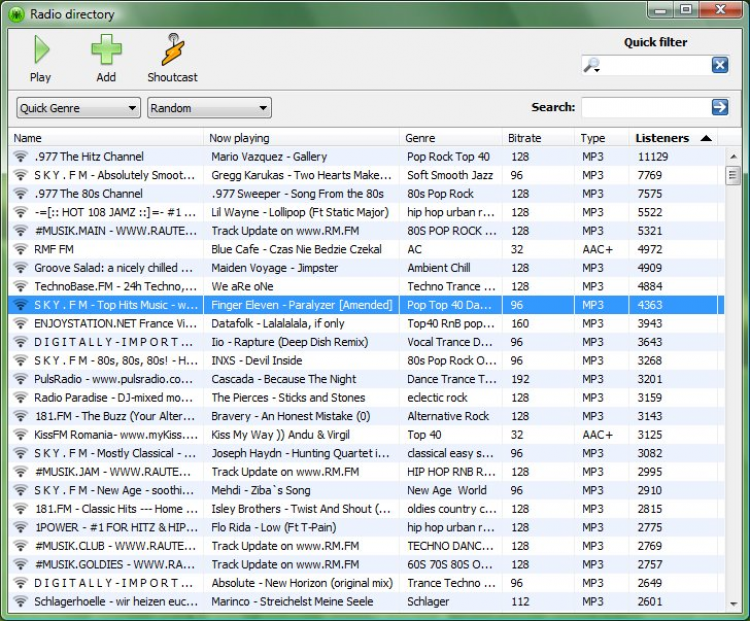Screen dimensions: 750x621
Task: Click the Play toolbar icon
Action: pos(41,50)
